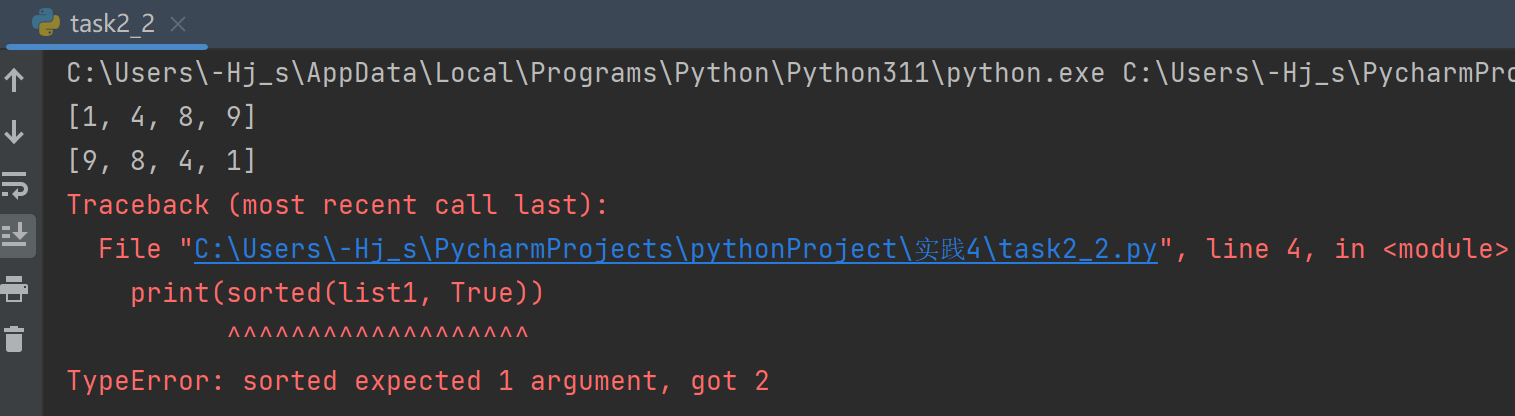The width and height of the screenshot is (1515, 416).
Task: Click the printer icon to print output
Action: tap(15, 289)
